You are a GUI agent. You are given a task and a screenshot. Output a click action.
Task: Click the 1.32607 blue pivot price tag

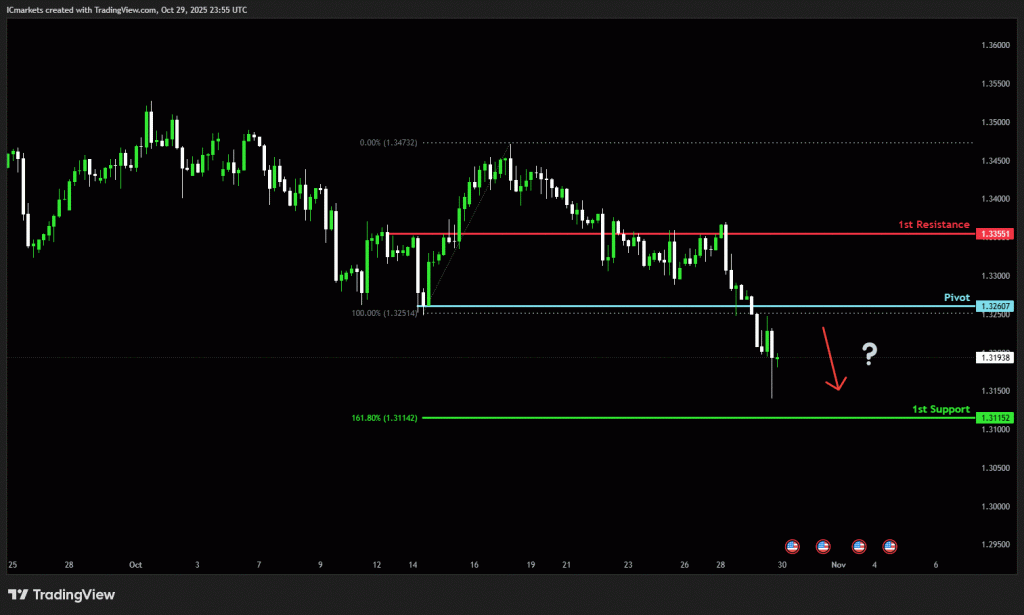pos(995,306)
